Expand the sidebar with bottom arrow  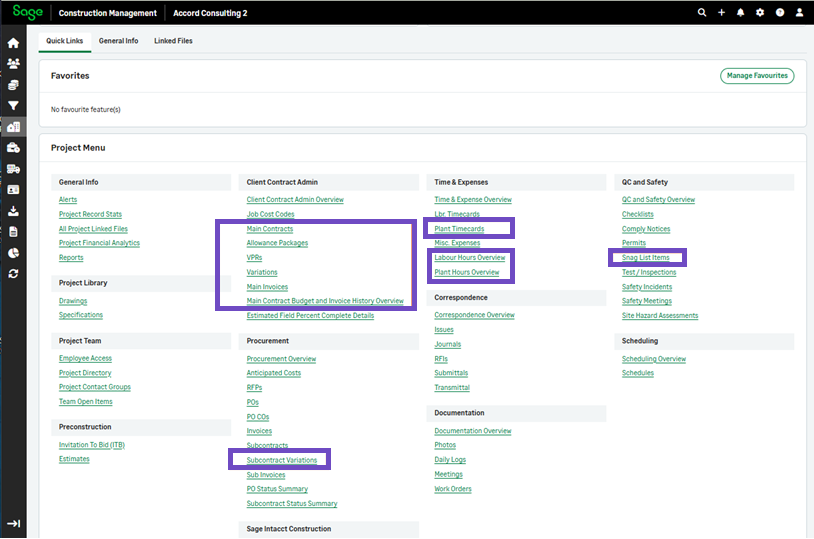(13, 524)
